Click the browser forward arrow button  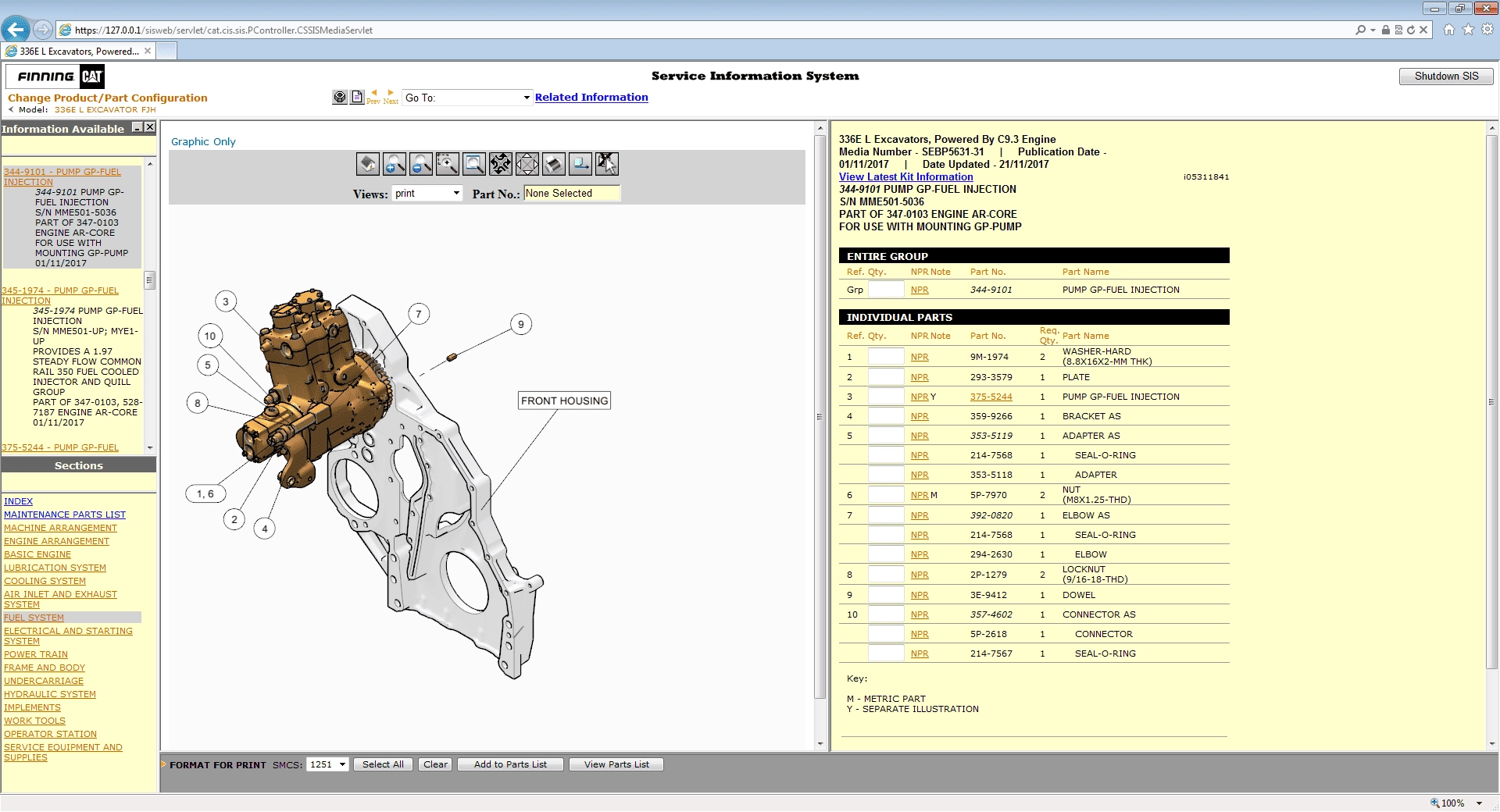pos(43,30)
